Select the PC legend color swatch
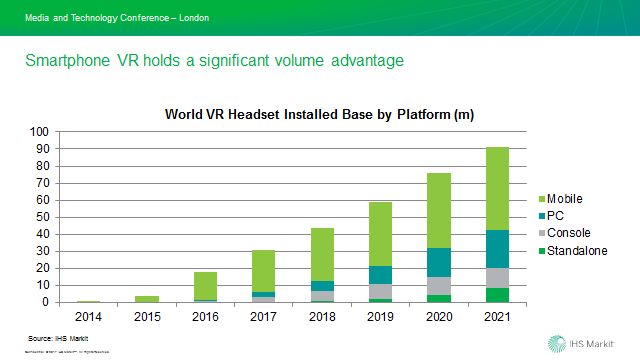The height and width of the screenshot is (360, 640). (542, 216)
